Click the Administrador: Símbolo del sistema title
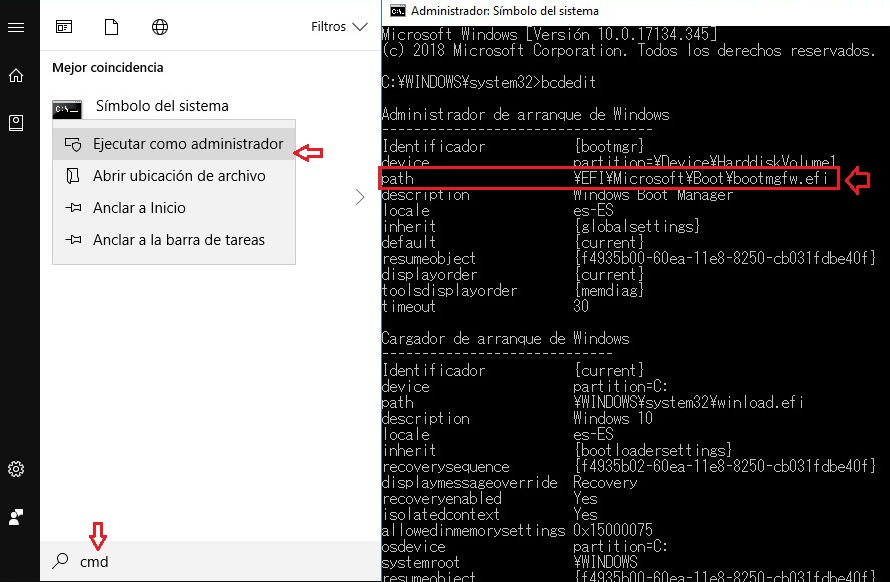This screenshot has height=582, width=890. (505, 11)
